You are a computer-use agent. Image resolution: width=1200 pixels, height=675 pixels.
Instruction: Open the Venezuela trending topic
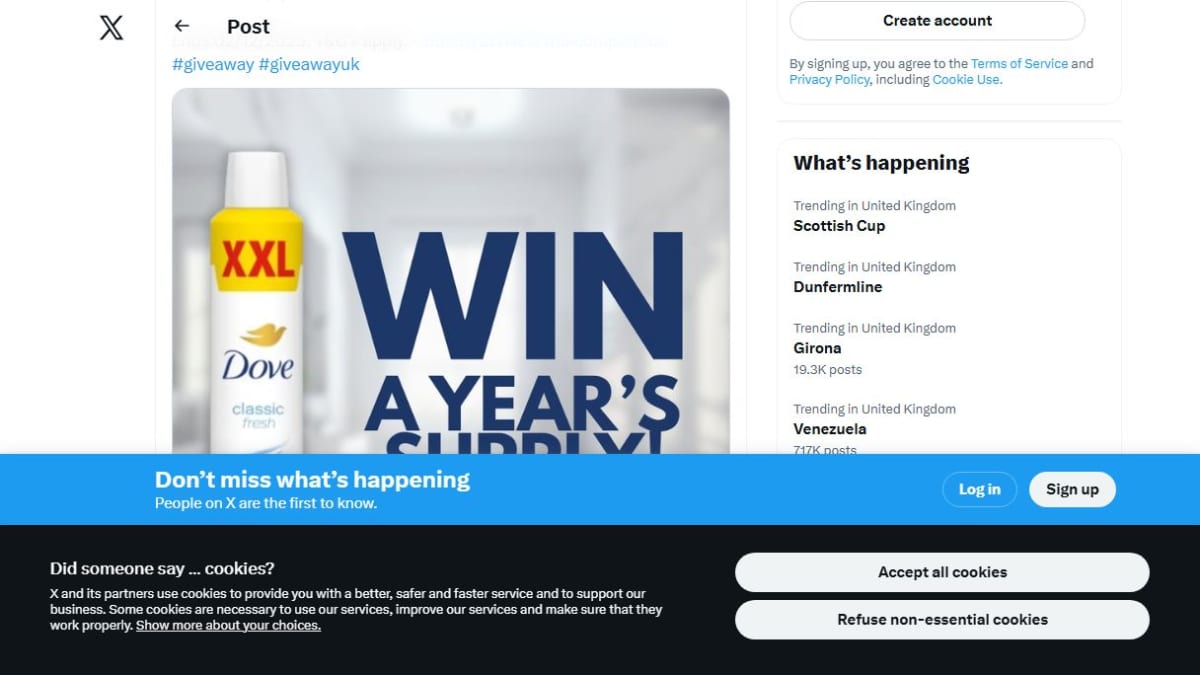pos(949,427)
